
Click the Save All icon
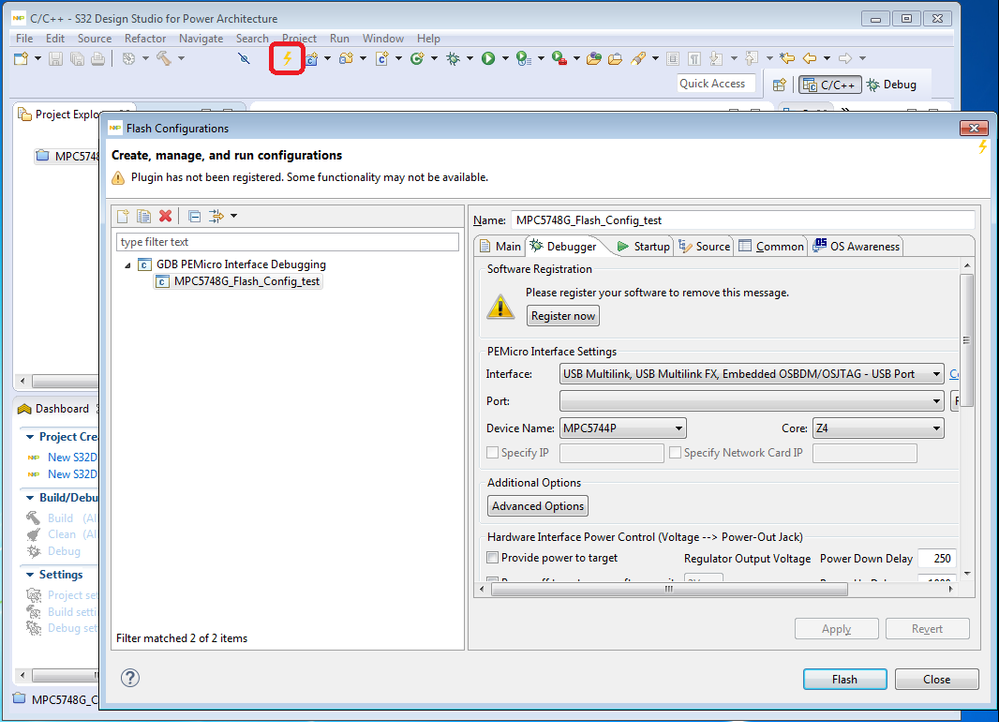[77, 59]
